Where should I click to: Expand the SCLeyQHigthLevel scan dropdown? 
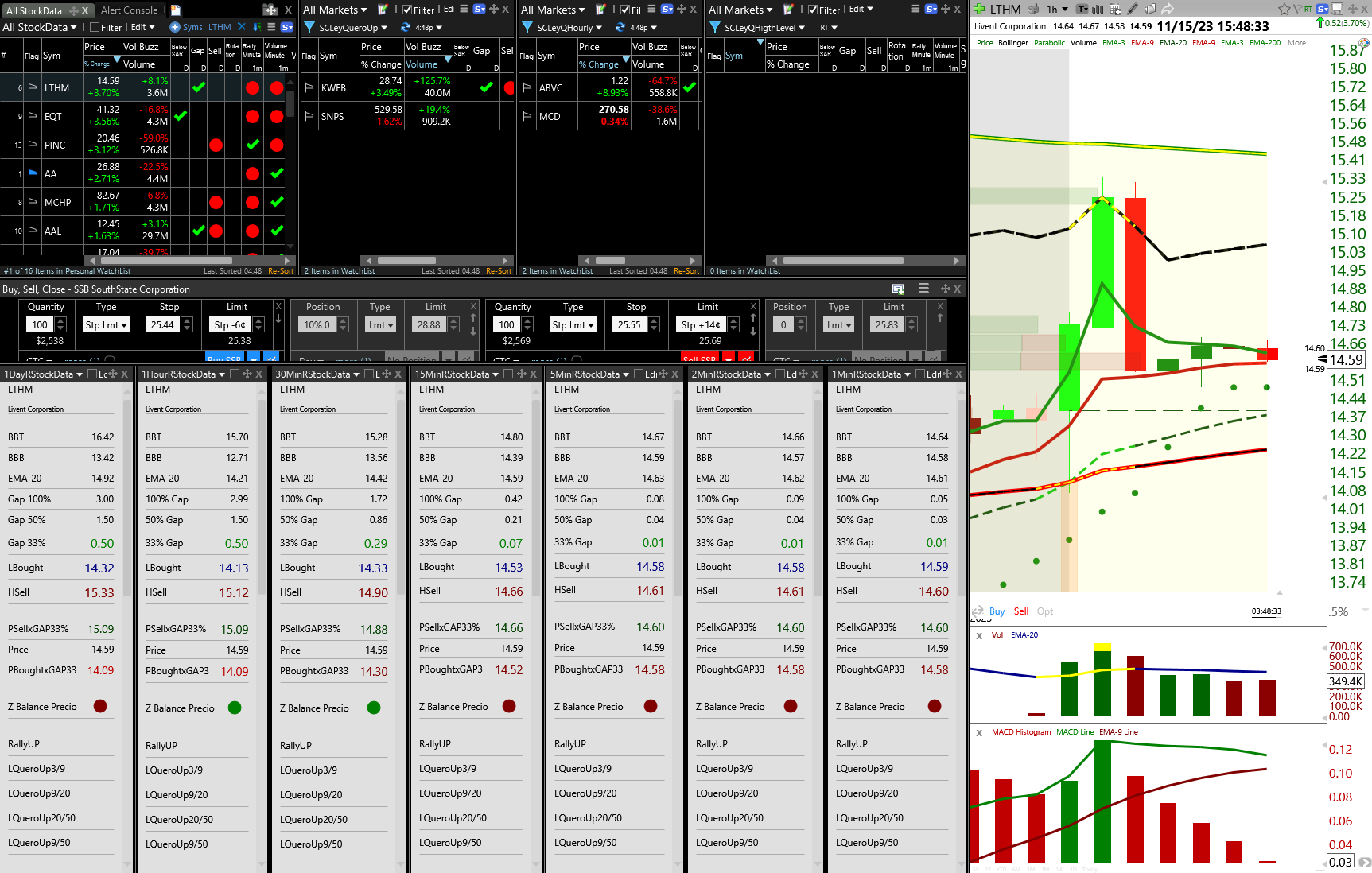tap(802, 28)
